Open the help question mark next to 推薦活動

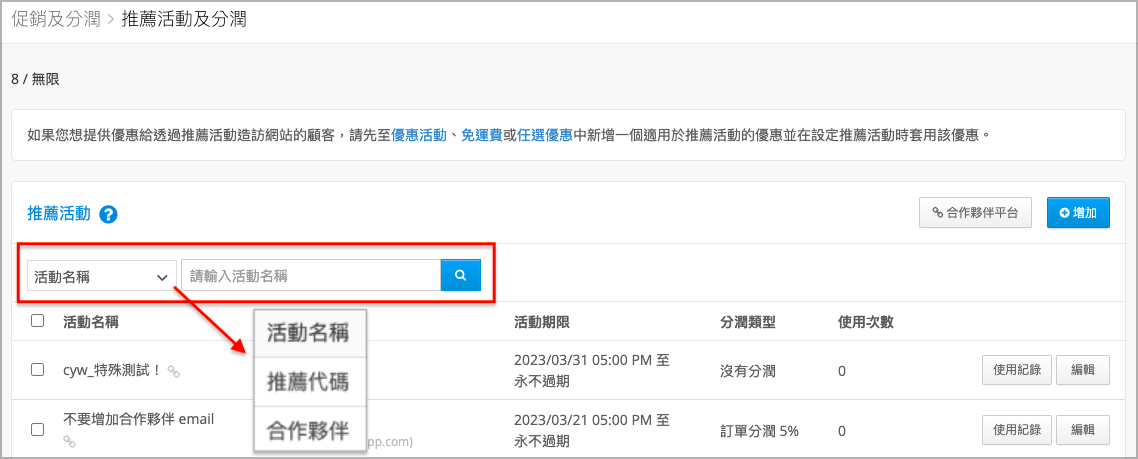[108, 214]
